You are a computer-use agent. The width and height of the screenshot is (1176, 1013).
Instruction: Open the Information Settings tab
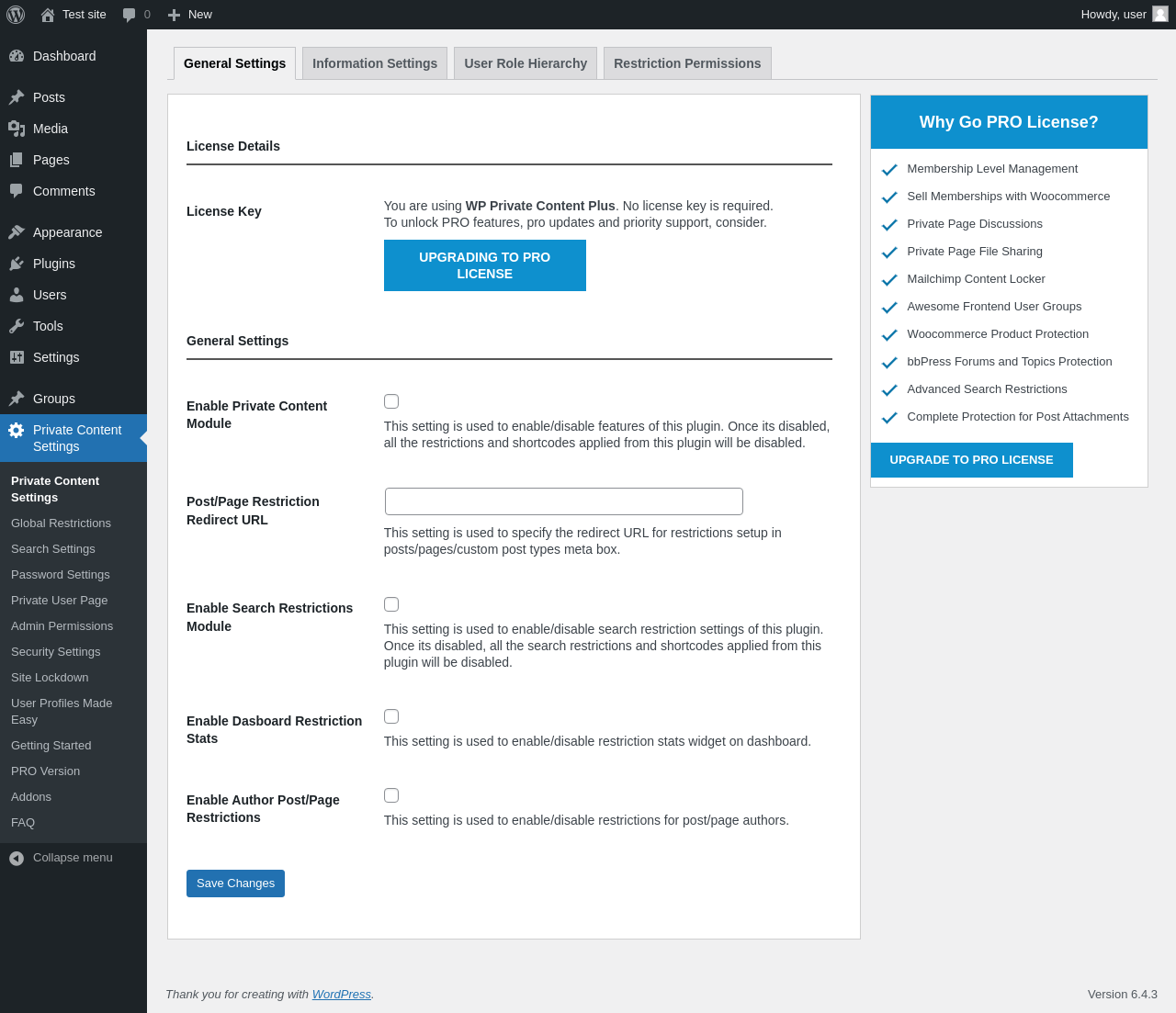[375, 63]
